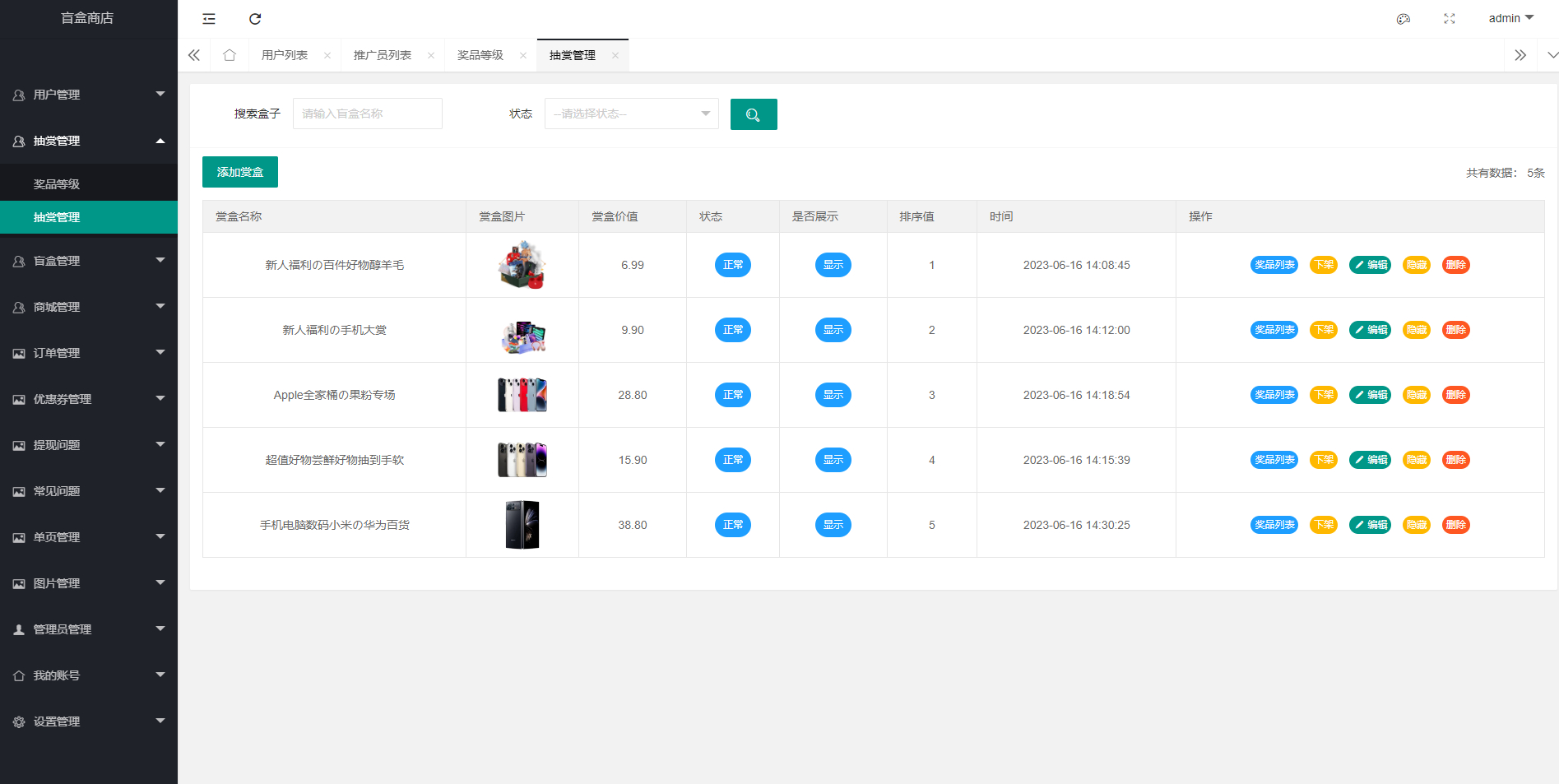The width and height of the screenshot is (1559, 784).
Task: Switch to the 奖品等级 tab
Action: coord(481,55)
